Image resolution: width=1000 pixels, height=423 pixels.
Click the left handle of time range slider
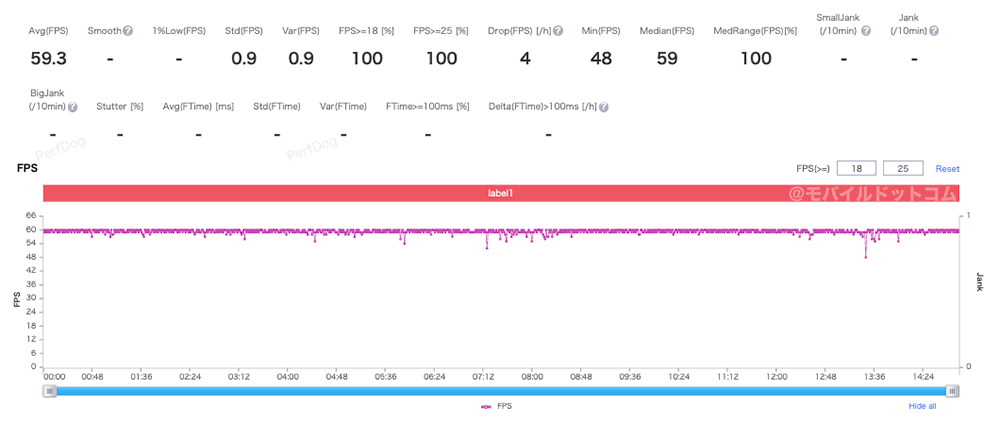click(x=49, y=391)
